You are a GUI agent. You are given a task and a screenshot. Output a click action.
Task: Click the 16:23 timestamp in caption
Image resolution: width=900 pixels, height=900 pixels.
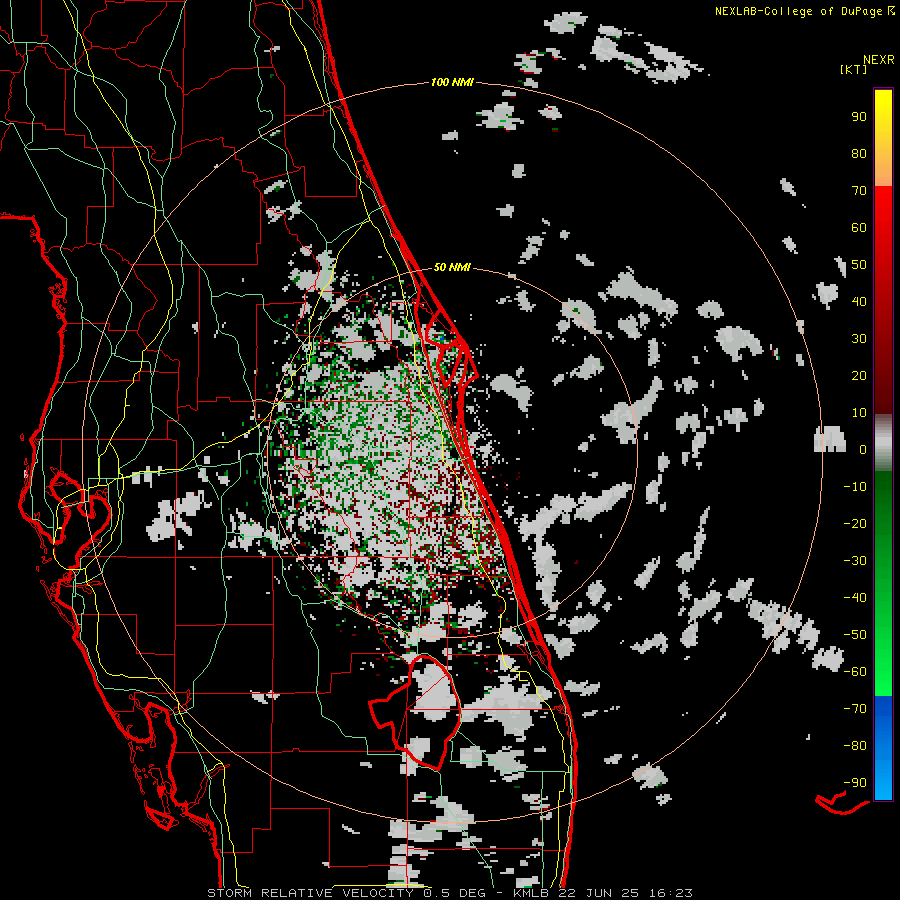tap(670, 893)
